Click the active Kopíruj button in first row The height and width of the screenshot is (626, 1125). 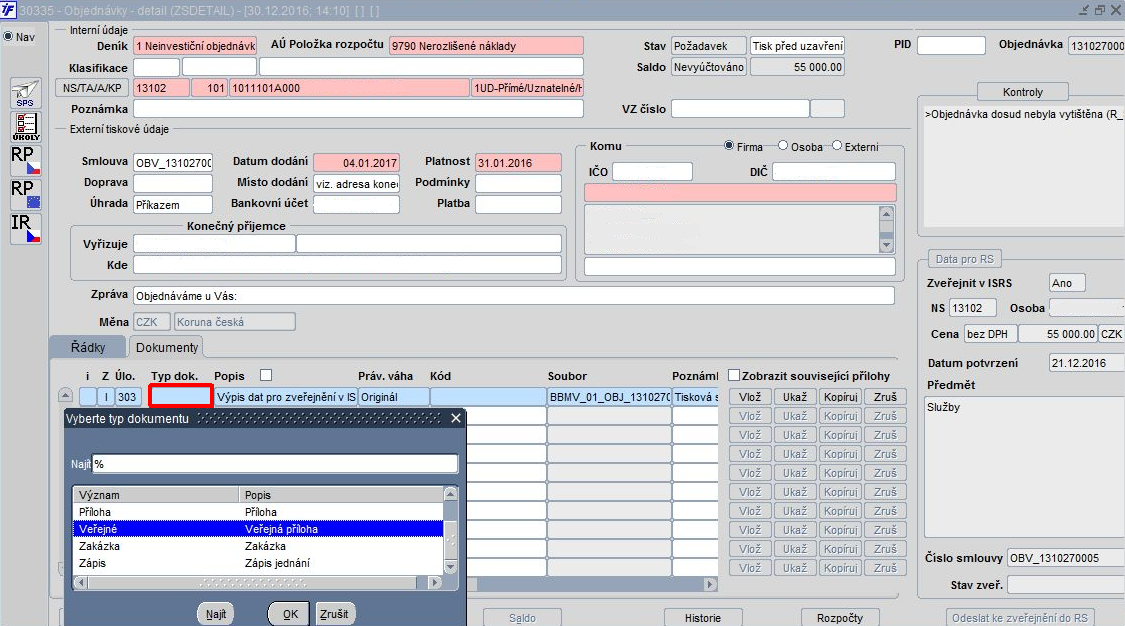coord(840,397)
